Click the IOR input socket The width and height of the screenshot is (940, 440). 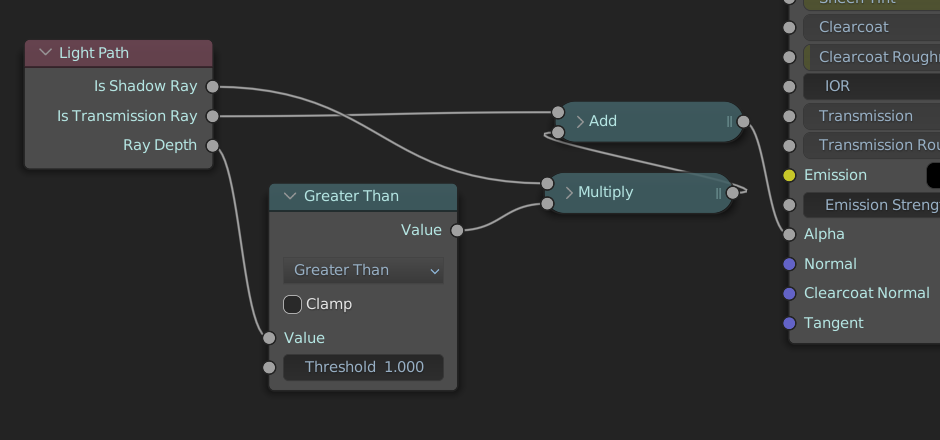pos(790,86)
